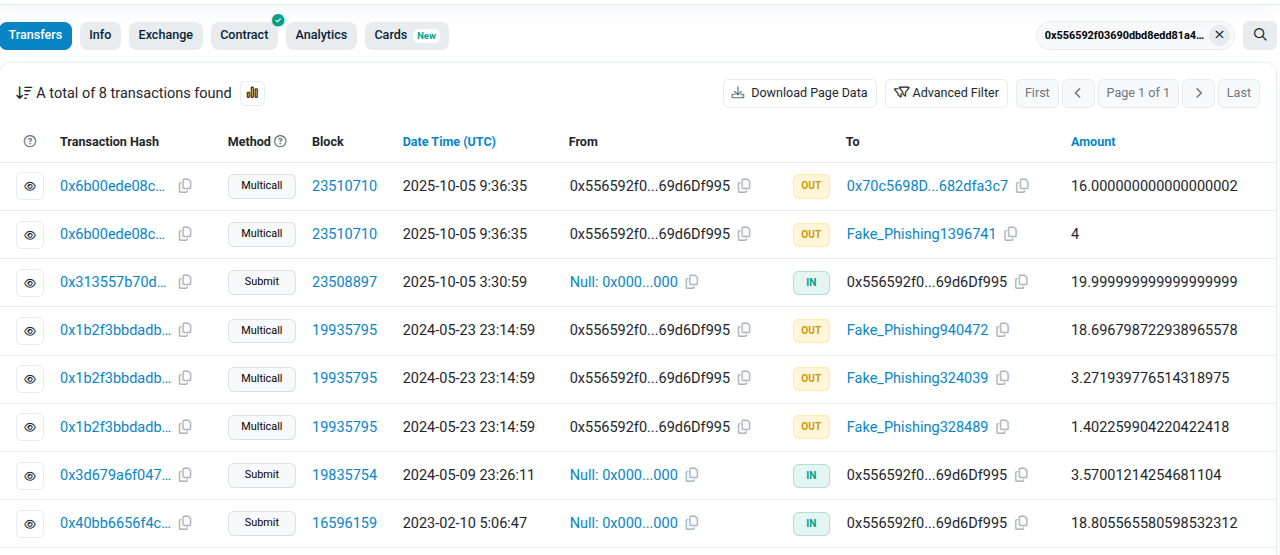
Task: Copy transaction hash 0x3d679a6f047
Action: pyautogui.click(x=185, y=475)
